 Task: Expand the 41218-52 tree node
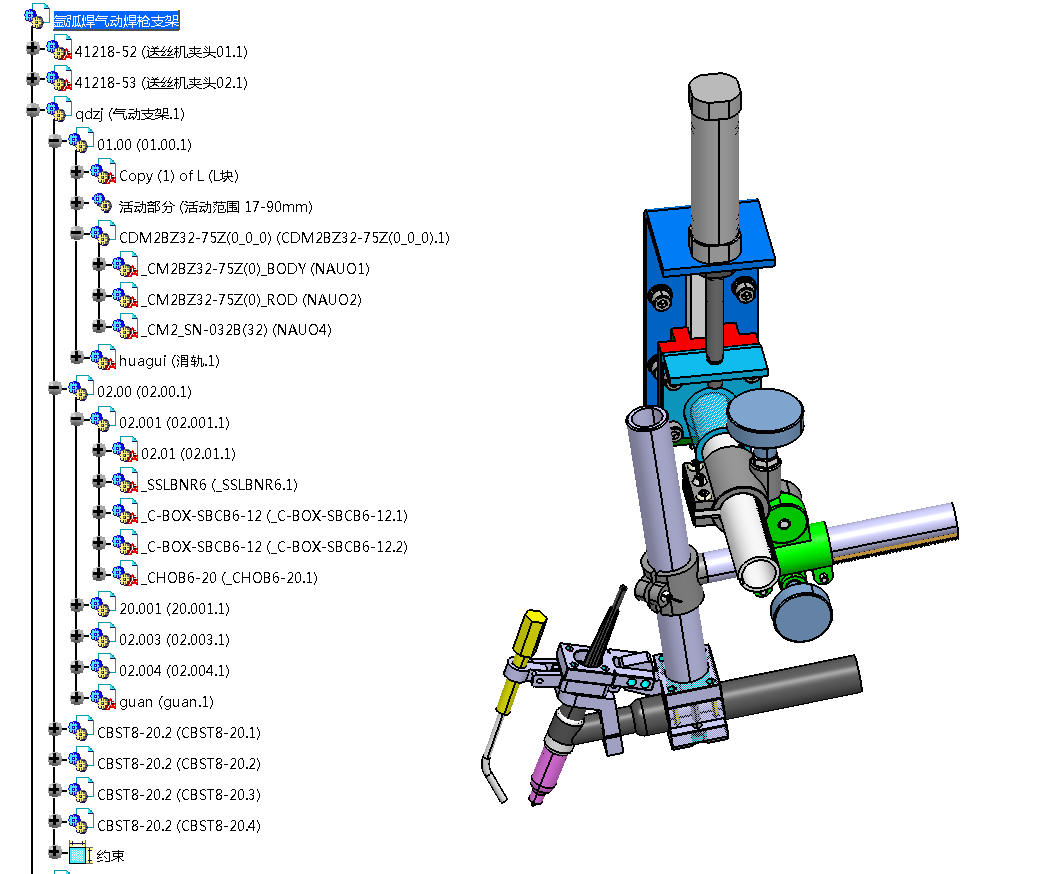32,48
